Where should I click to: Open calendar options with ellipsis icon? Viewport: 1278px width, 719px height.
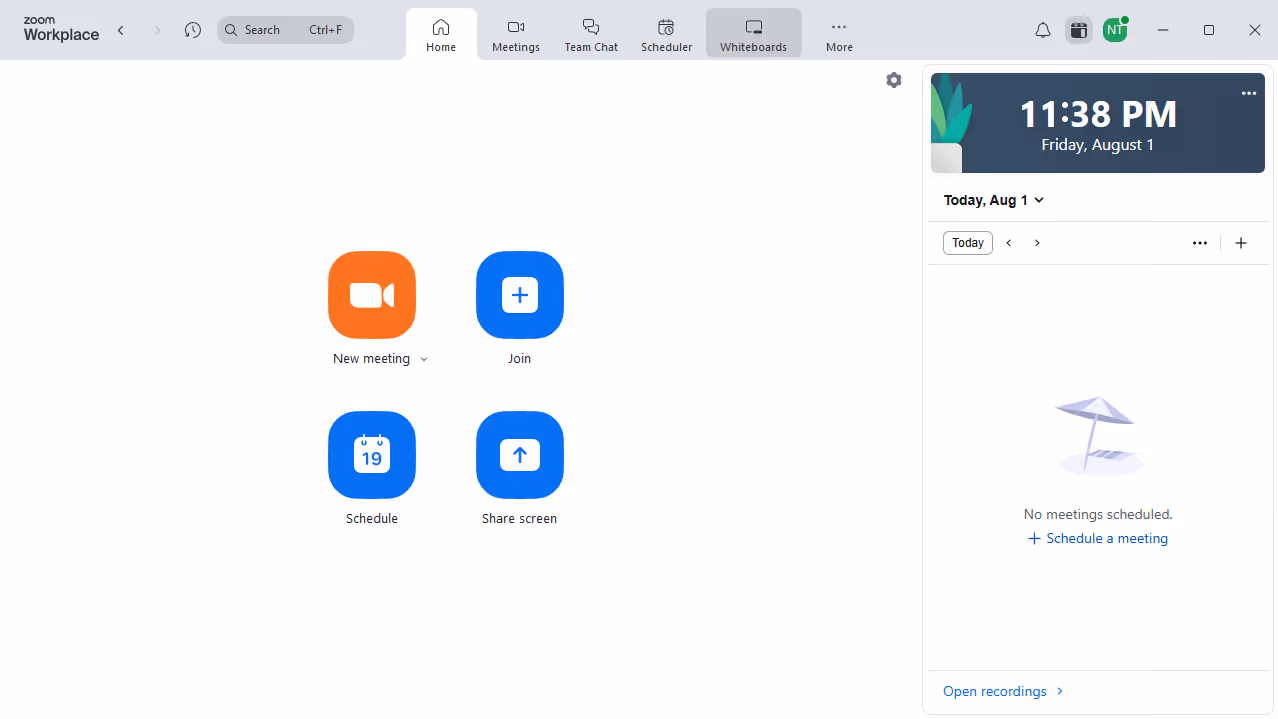click(x=1199, y=242)
